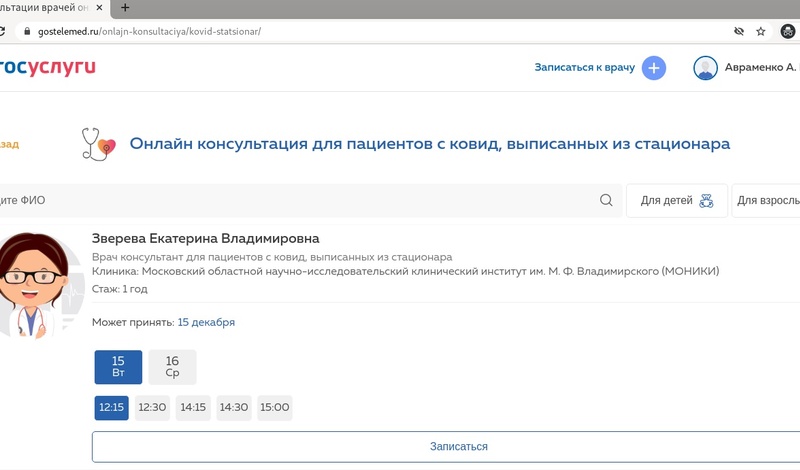Click the teddy bear icon
The width and height of the screenshot is (800, 470).
706,201
